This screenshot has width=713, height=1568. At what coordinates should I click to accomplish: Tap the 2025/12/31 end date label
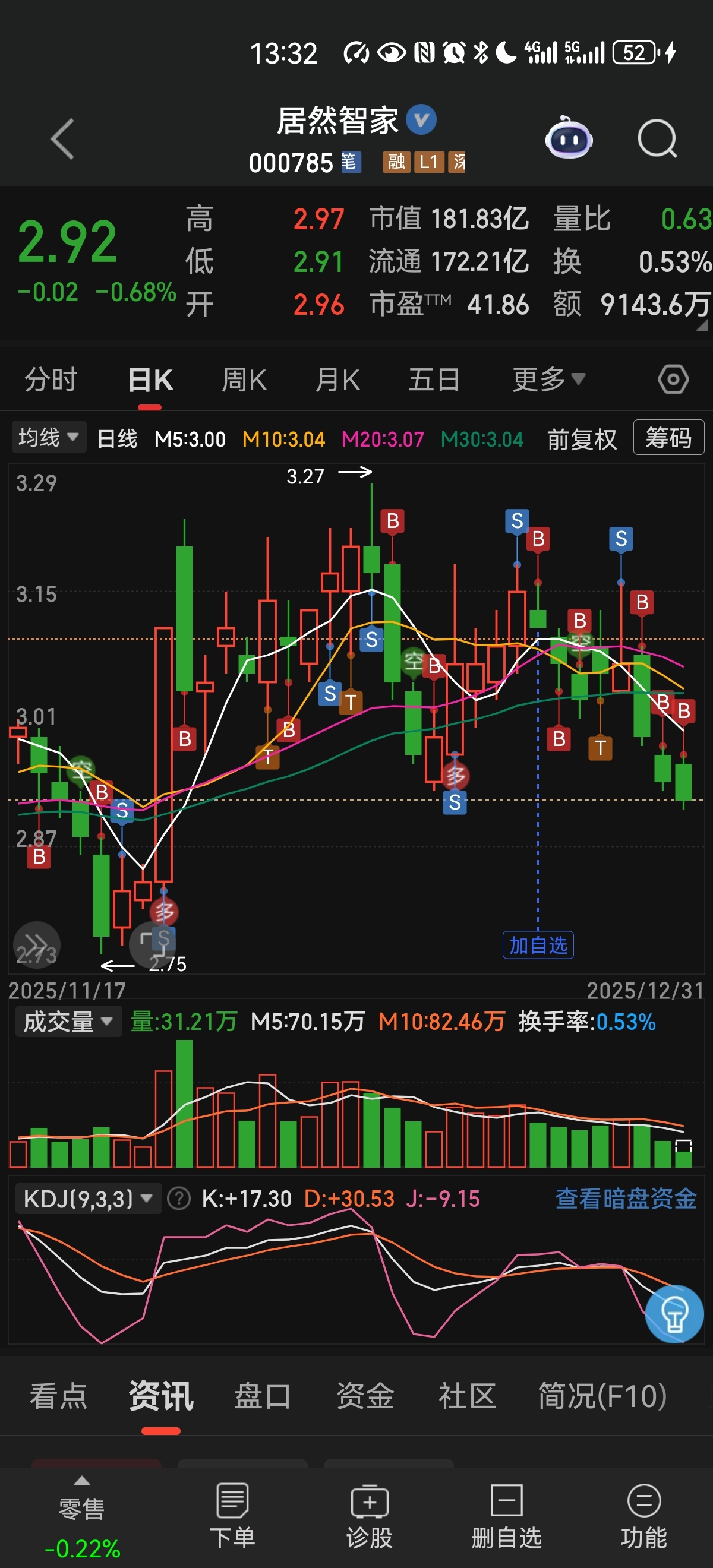pyautogui.click(x=645, y=990)
